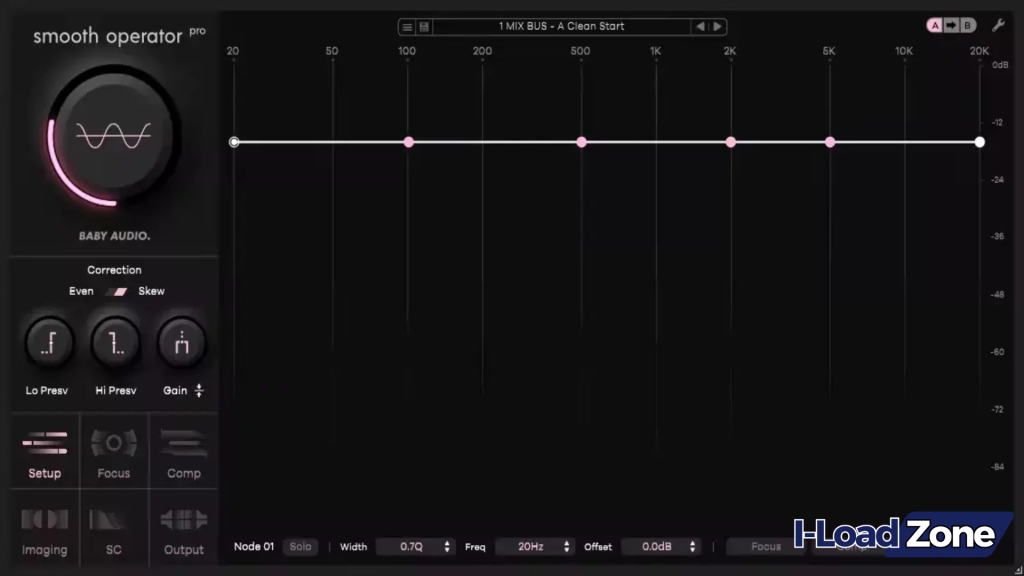Click the 50 frequency label
This screenshot has height=576, width=1024.
coord(332,51)
